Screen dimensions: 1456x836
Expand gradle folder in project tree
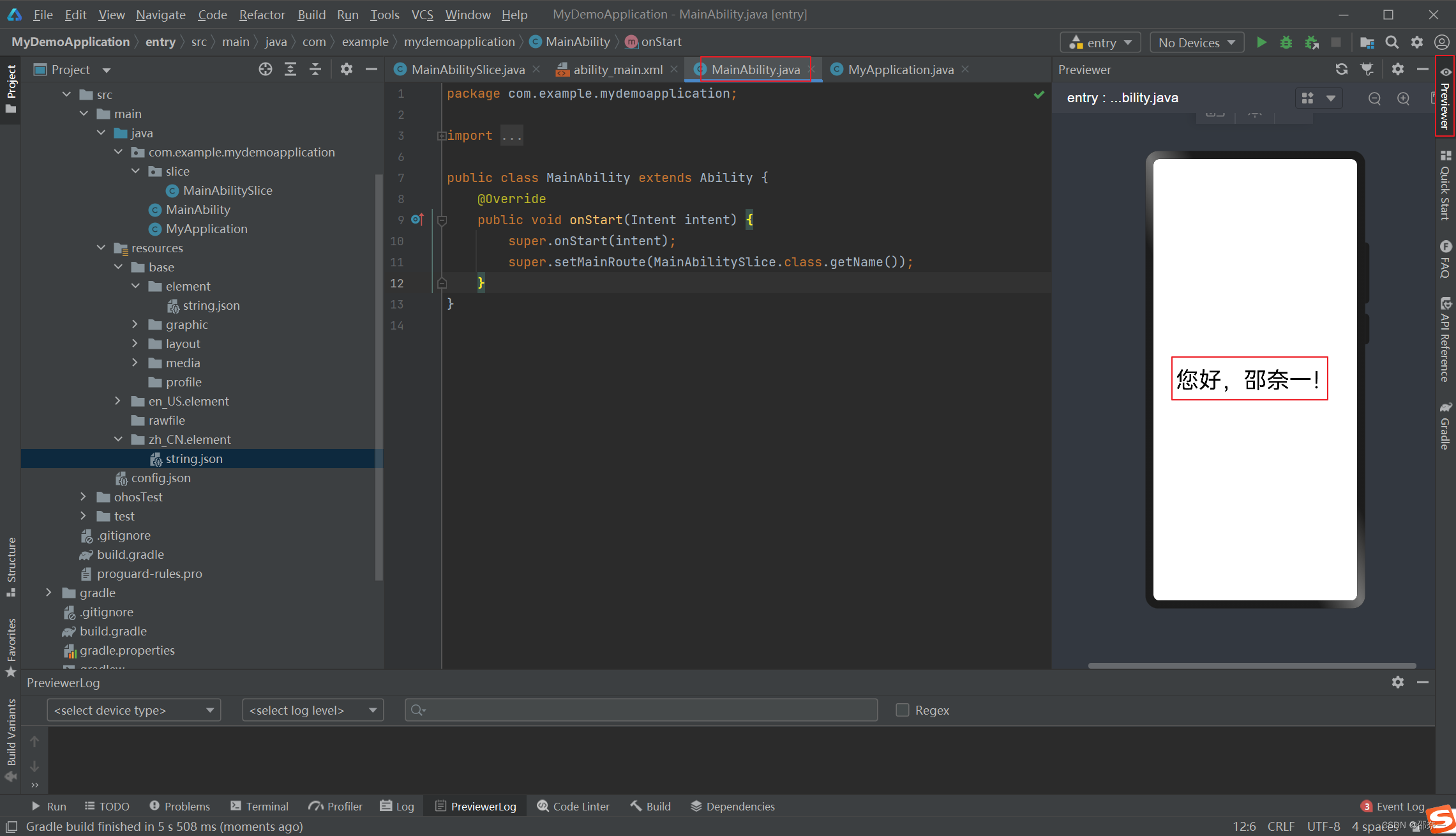point(48,593)
